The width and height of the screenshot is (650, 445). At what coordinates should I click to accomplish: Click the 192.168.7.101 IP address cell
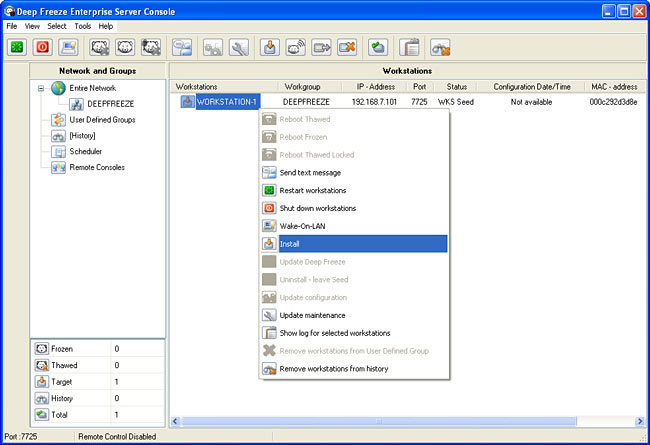pos(374,102)
